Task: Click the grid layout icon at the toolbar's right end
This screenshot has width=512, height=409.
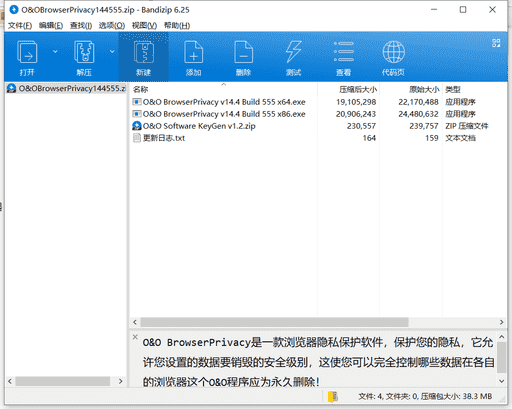Action: coord(496,43)
